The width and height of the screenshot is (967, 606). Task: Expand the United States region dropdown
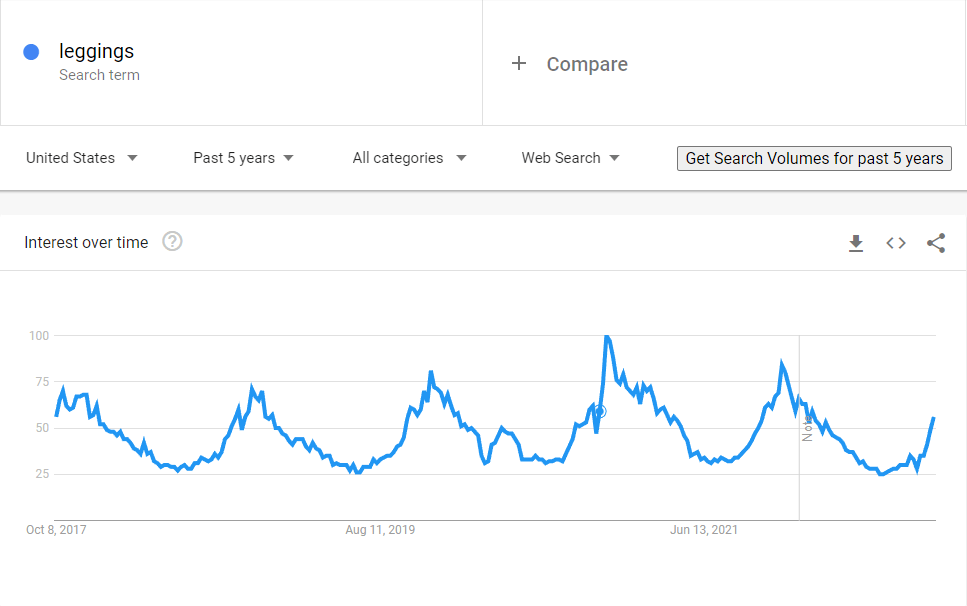(x=81, y=158)
